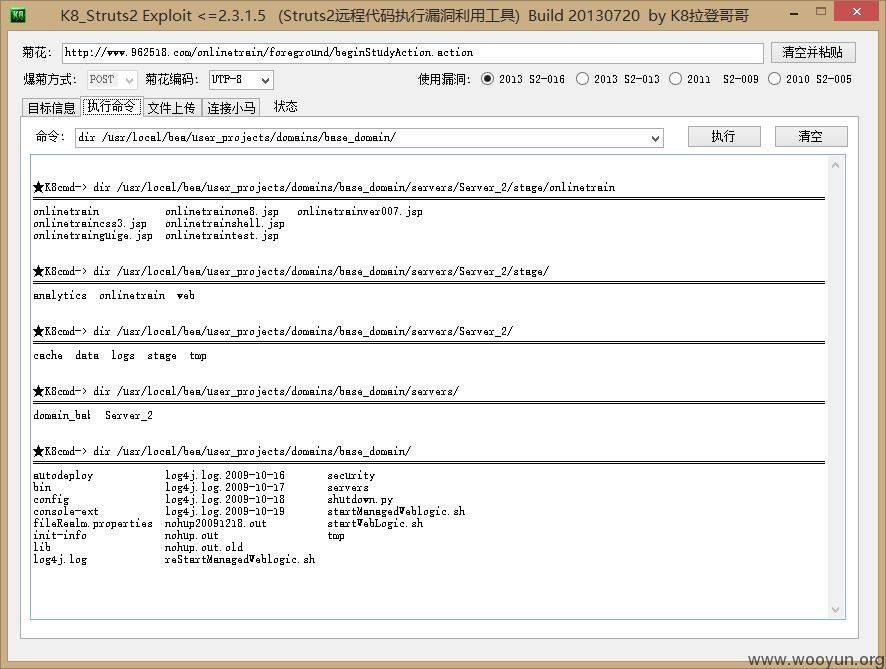Click startManagedWeblogic.sh in the output

coord(396,512)
